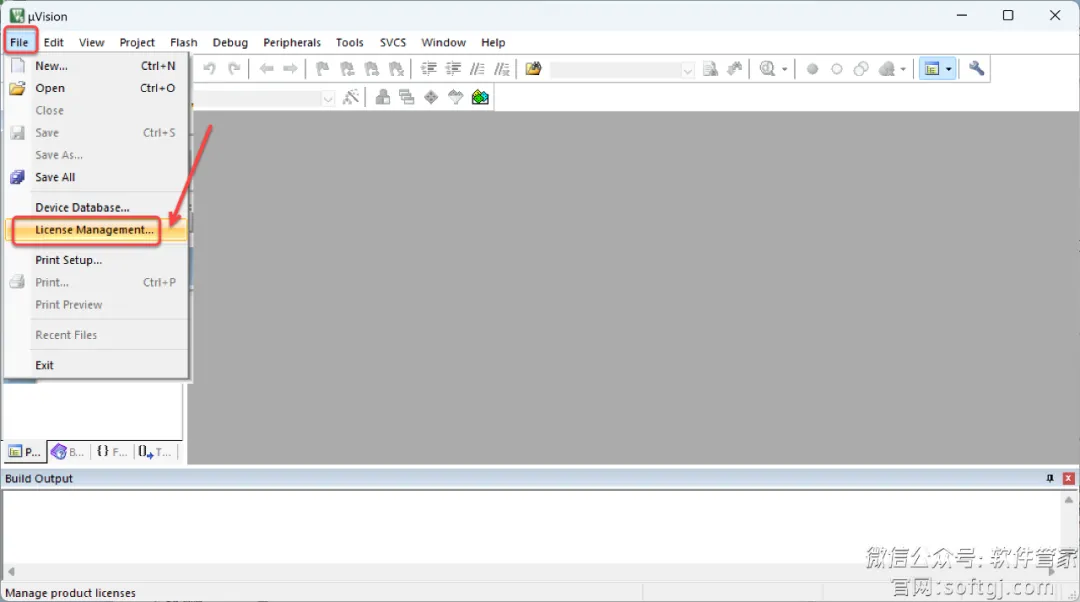
Task: Open the SVCS menu
Action: pos(393,42)
